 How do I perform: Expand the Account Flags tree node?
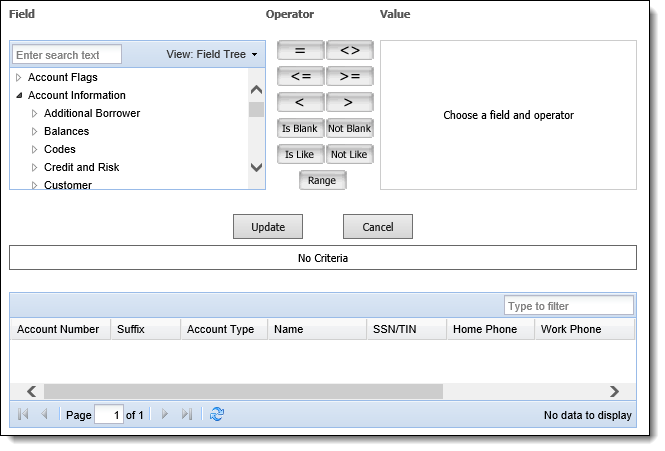[x=19, y=77]
